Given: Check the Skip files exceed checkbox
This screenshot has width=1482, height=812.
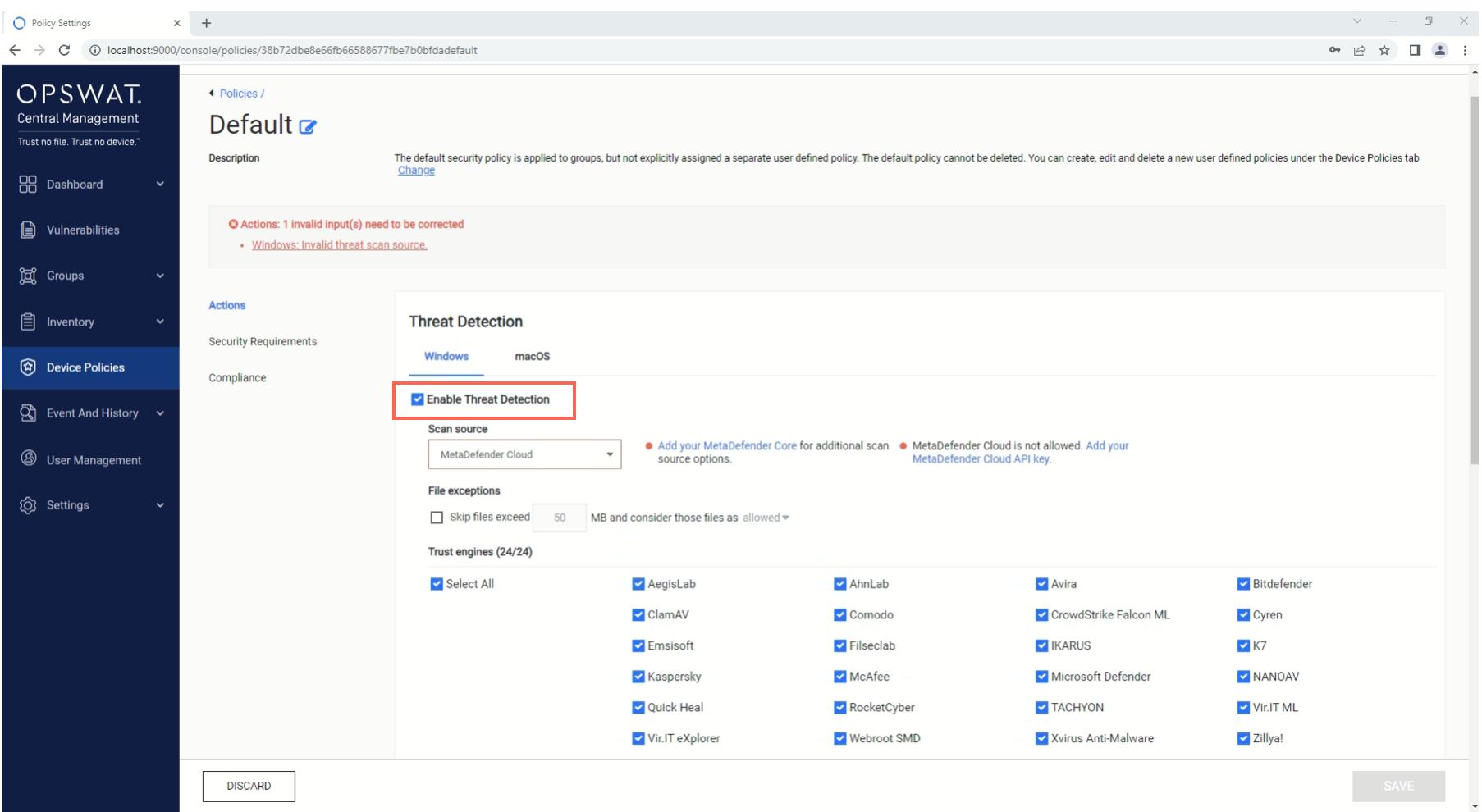Looking at the screenshot, I should [x=437, y=518].
